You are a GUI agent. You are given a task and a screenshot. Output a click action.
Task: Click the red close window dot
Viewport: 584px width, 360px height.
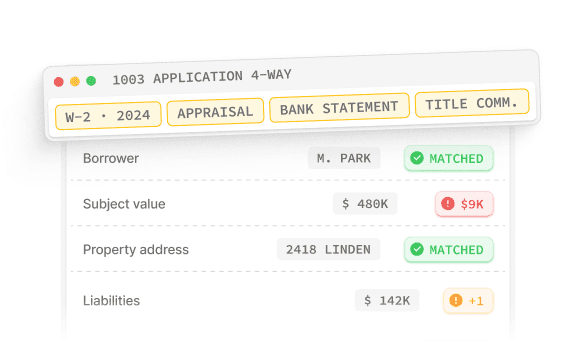58,82
